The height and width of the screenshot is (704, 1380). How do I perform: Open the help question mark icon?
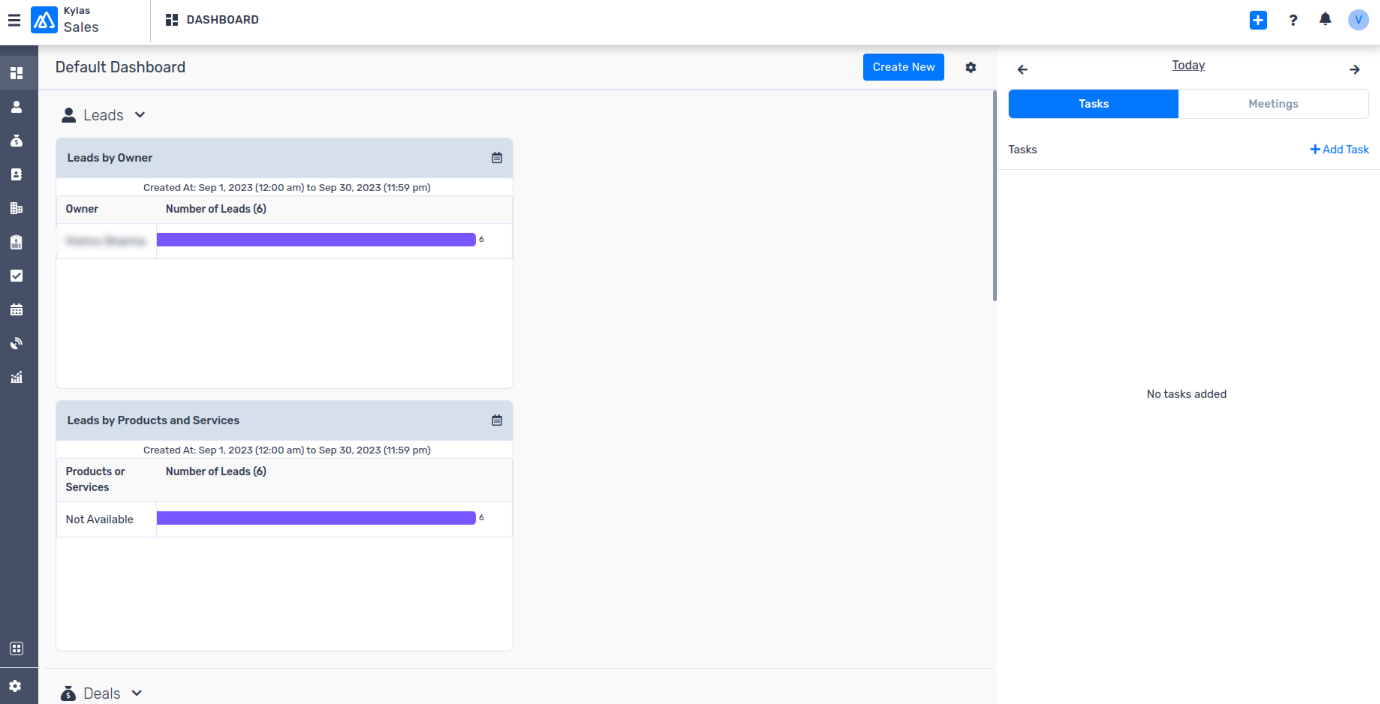(1293, 20)
